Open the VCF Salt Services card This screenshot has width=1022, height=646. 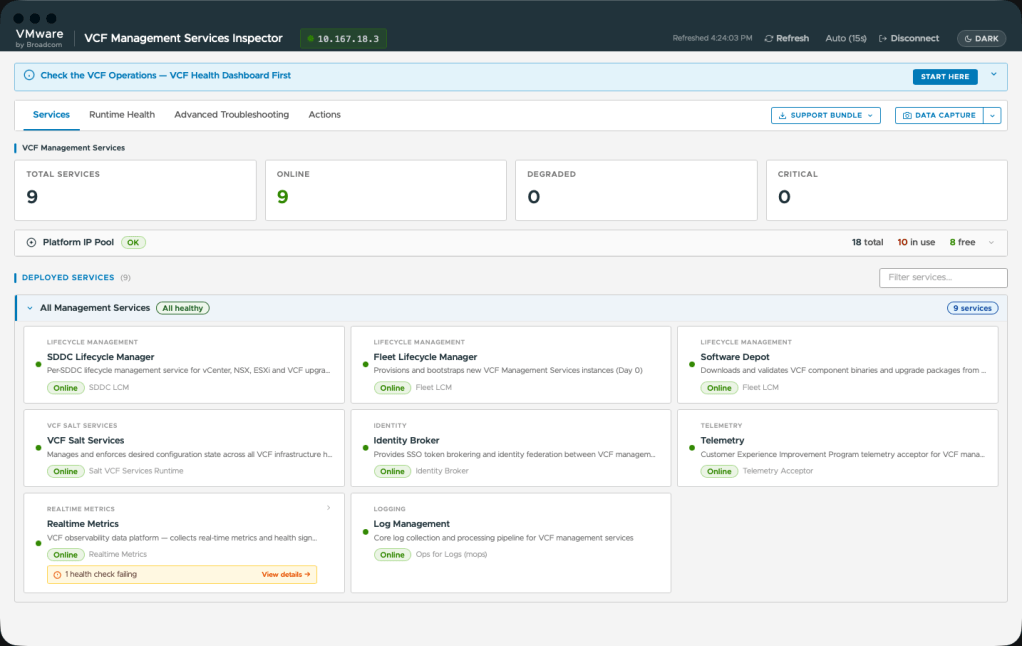click(184, 448)
